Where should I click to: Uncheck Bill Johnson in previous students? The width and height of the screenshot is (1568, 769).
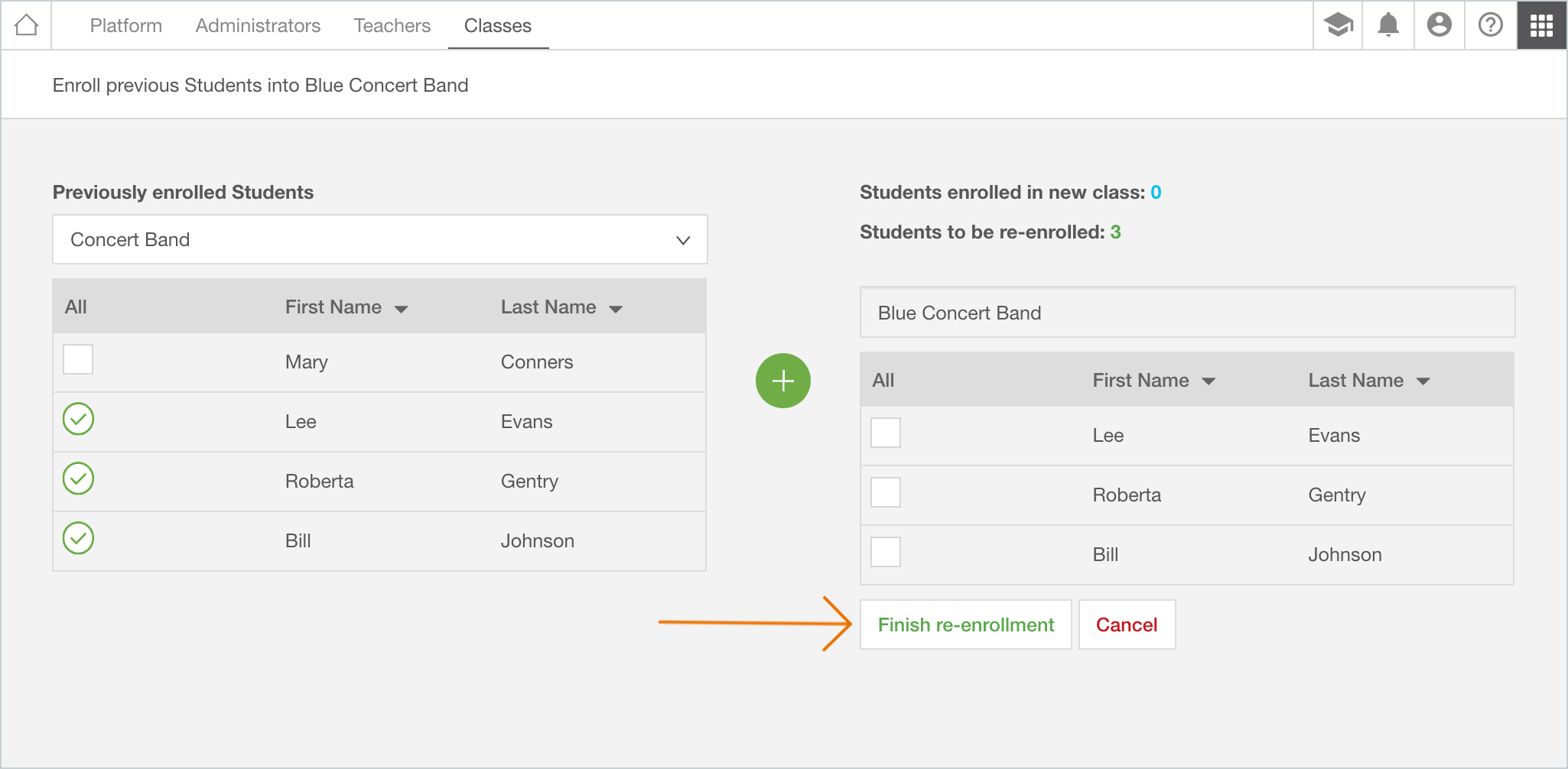tap(78, 538)
